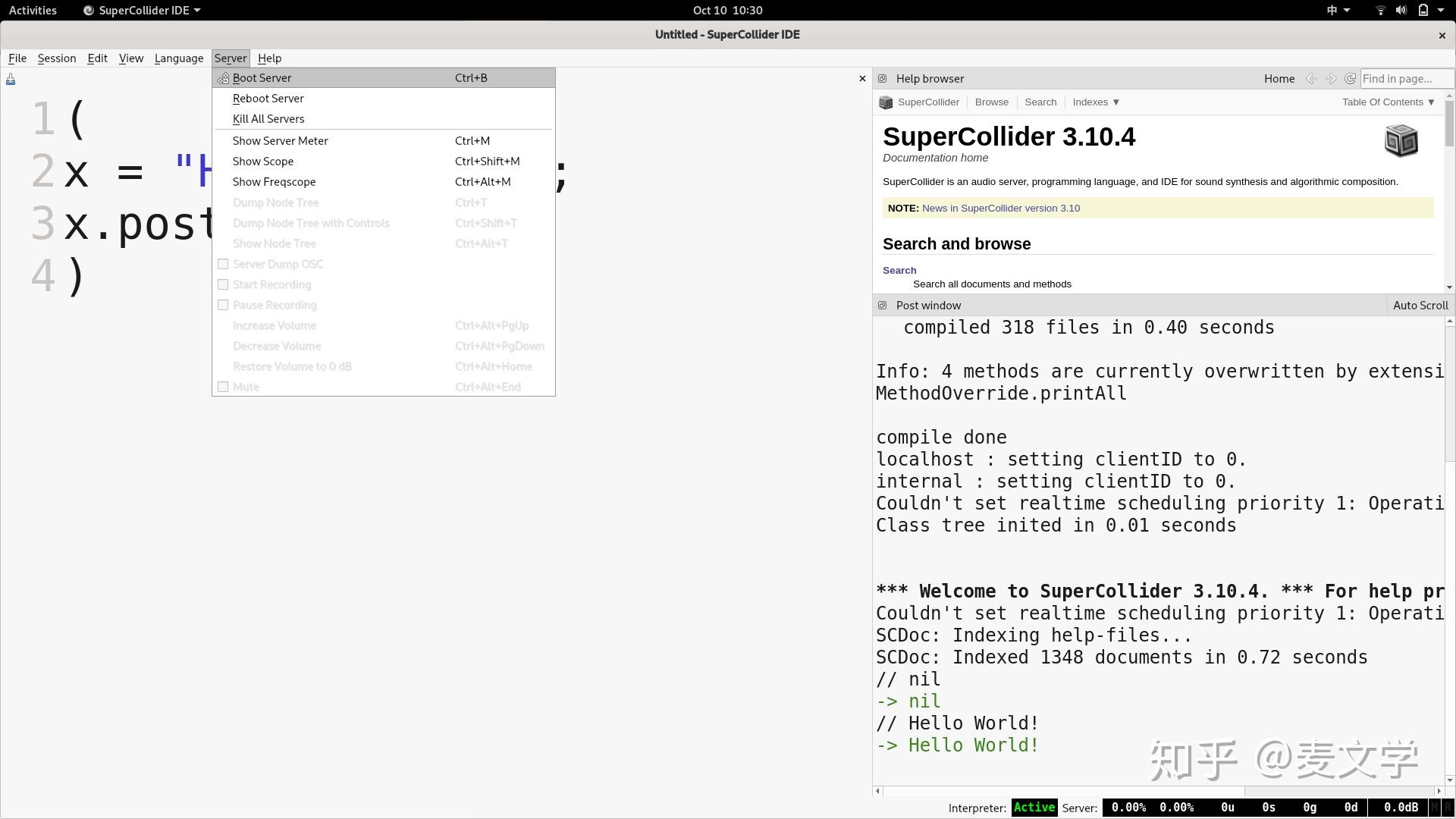Click the detach icon beside Help browser title

click(882, 78)
